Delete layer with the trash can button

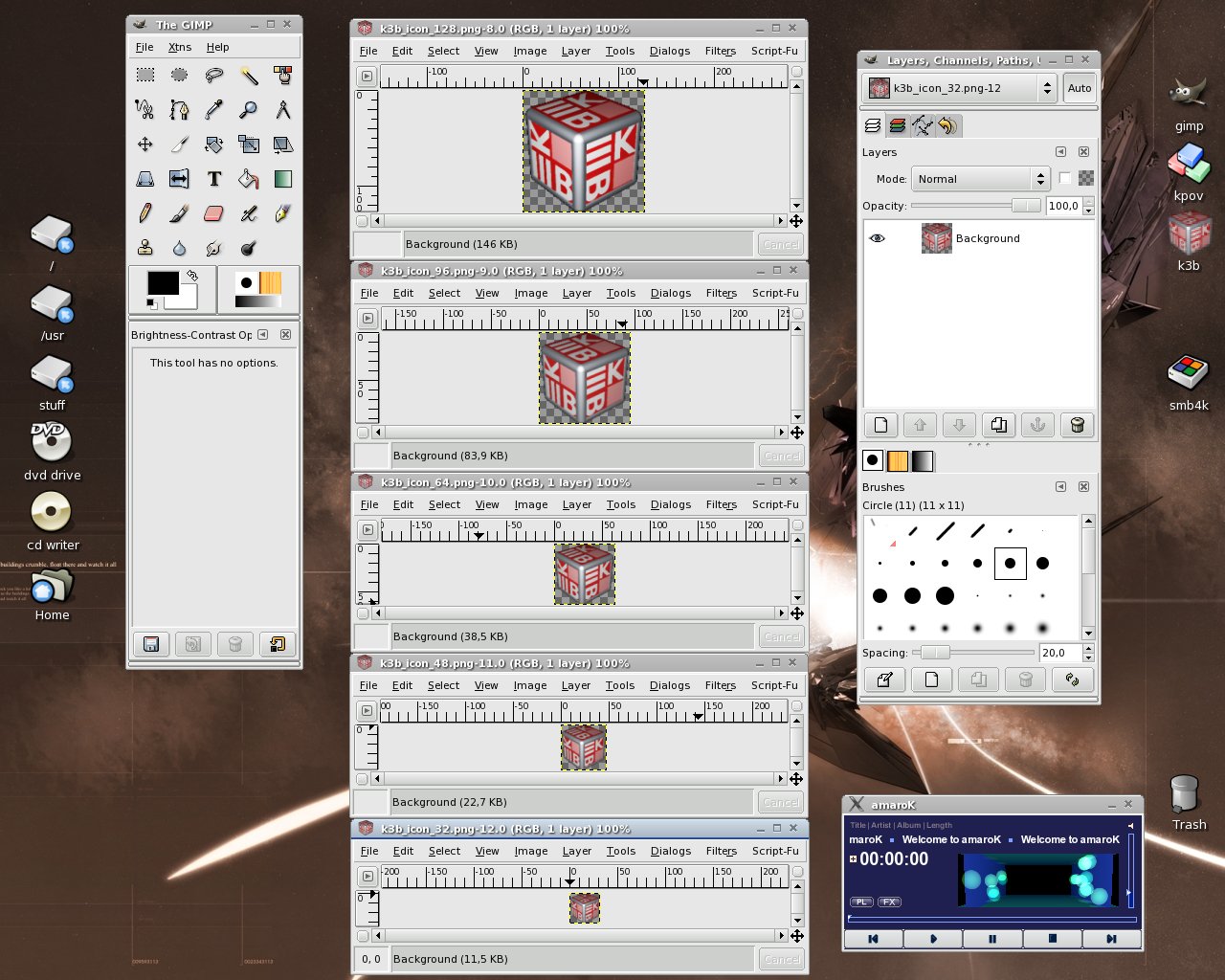(x=1077, y=425)
